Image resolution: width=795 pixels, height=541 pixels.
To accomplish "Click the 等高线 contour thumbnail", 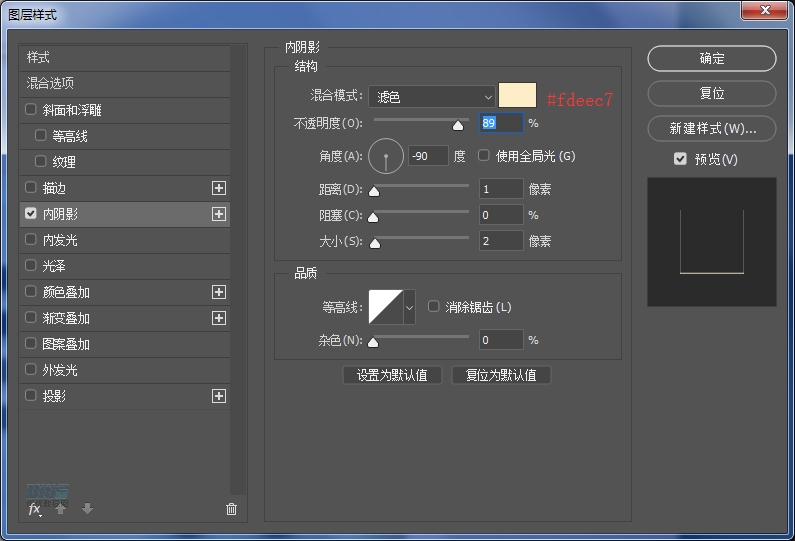I will point(385,307).
